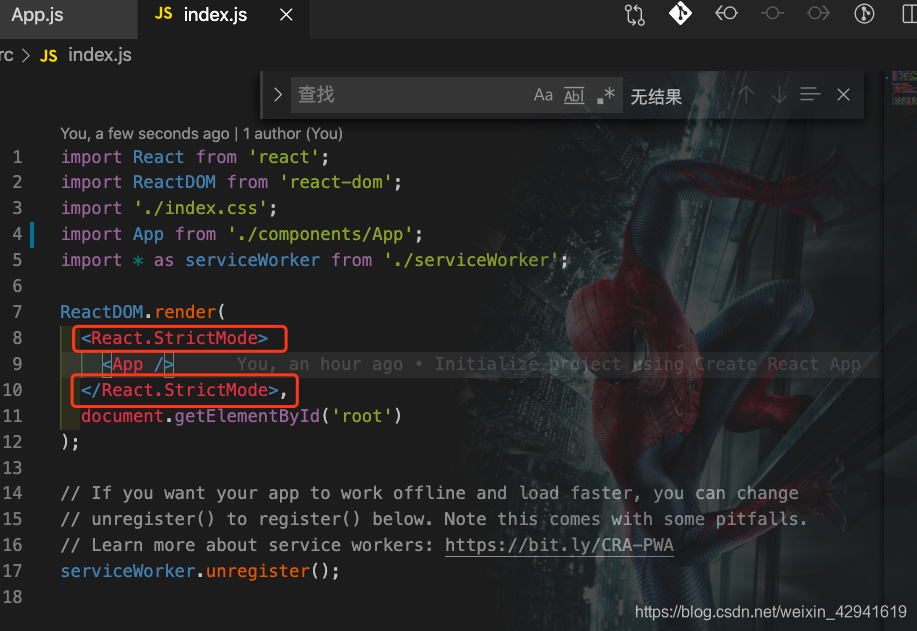This screenshot has height=631, width=917.
Task: Click the timeline history icon in title bar
Action: click(x=862, y=14)
